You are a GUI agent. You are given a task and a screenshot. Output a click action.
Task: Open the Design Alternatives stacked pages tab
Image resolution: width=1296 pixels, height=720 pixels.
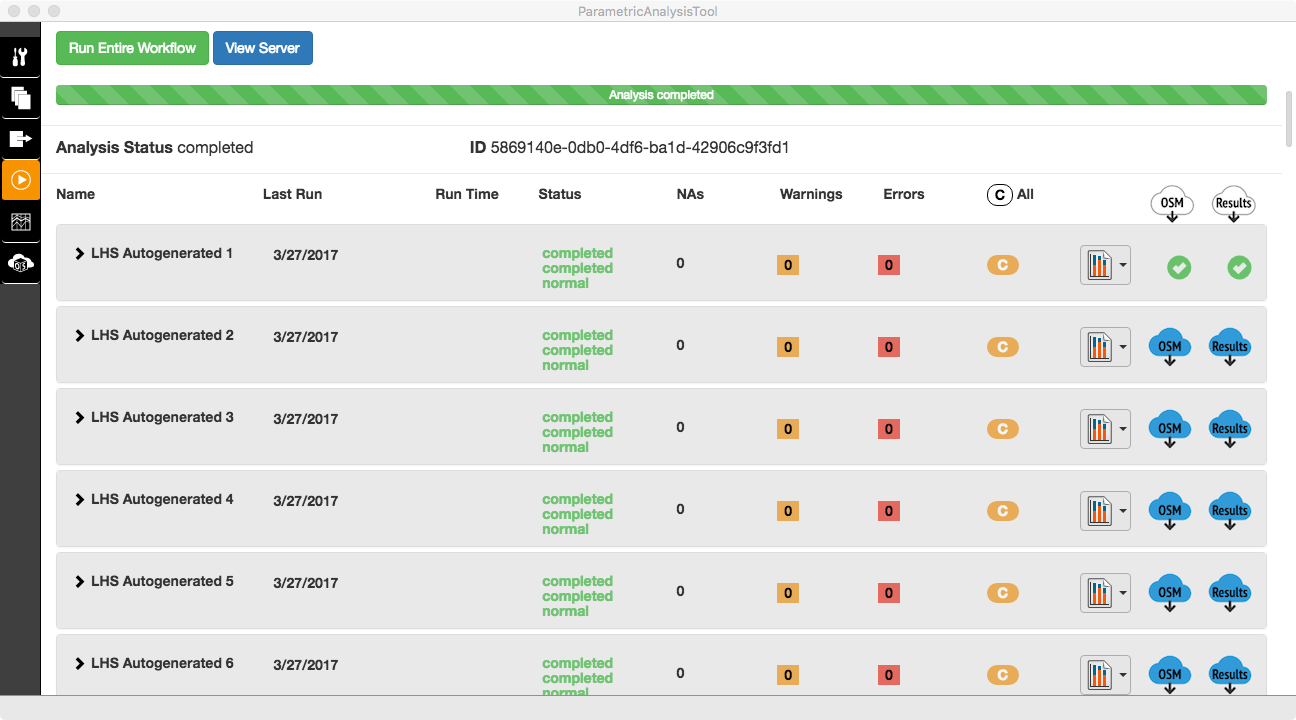pyautogui.click(x=20, y=98)
